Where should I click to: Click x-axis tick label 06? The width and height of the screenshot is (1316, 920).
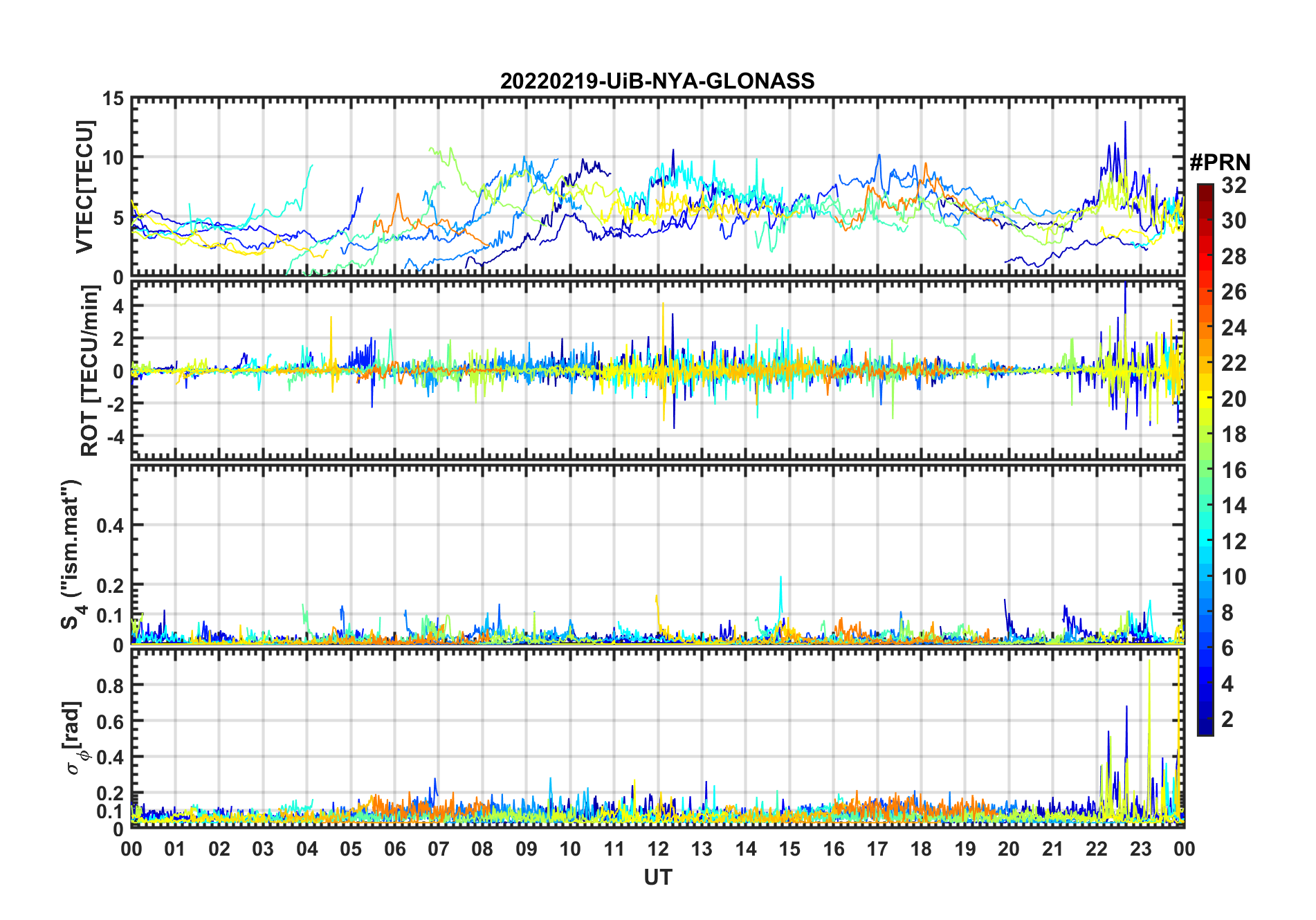pyautogui.click(x=394, y=849)
